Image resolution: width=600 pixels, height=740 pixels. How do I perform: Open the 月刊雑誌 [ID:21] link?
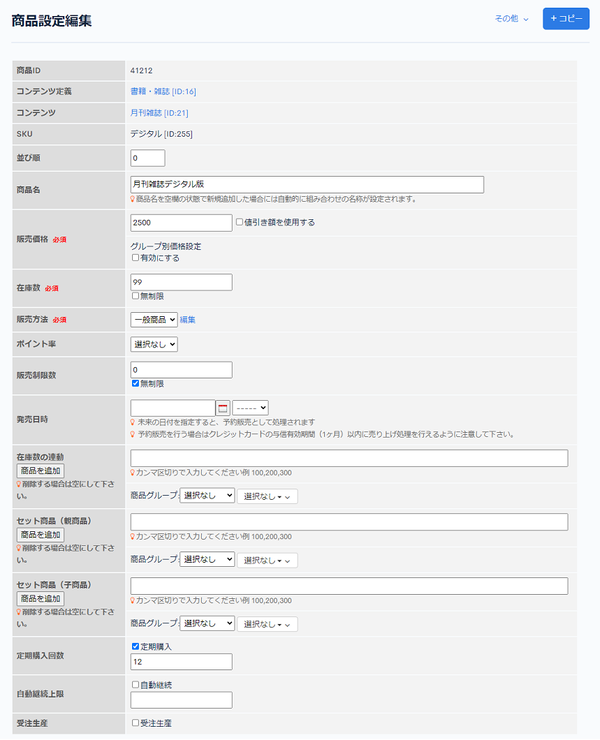(159, 113)
